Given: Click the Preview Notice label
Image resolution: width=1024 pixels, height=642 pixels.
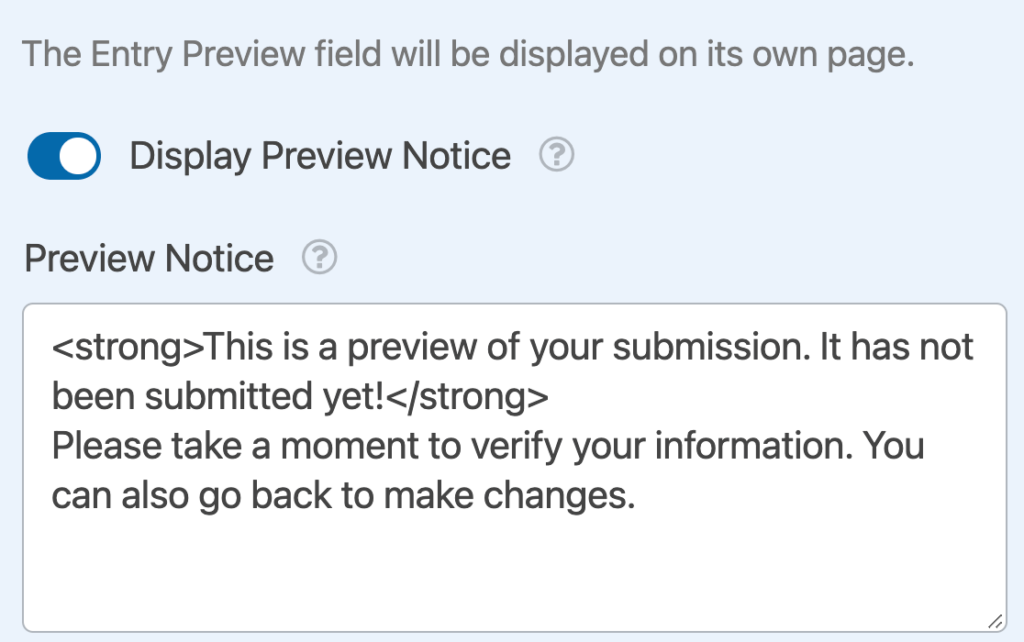Looking at the screenshot, I should (148, 258).
